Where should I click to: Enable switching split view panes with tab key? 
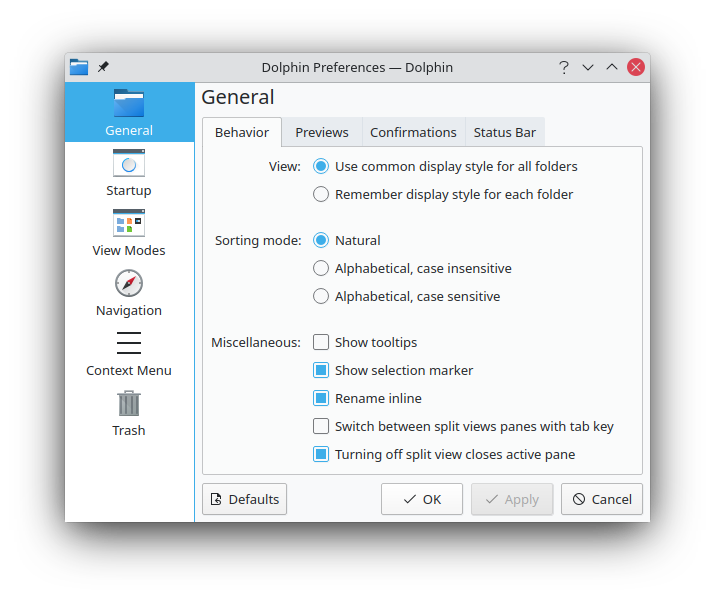click(x=321, y=426)
